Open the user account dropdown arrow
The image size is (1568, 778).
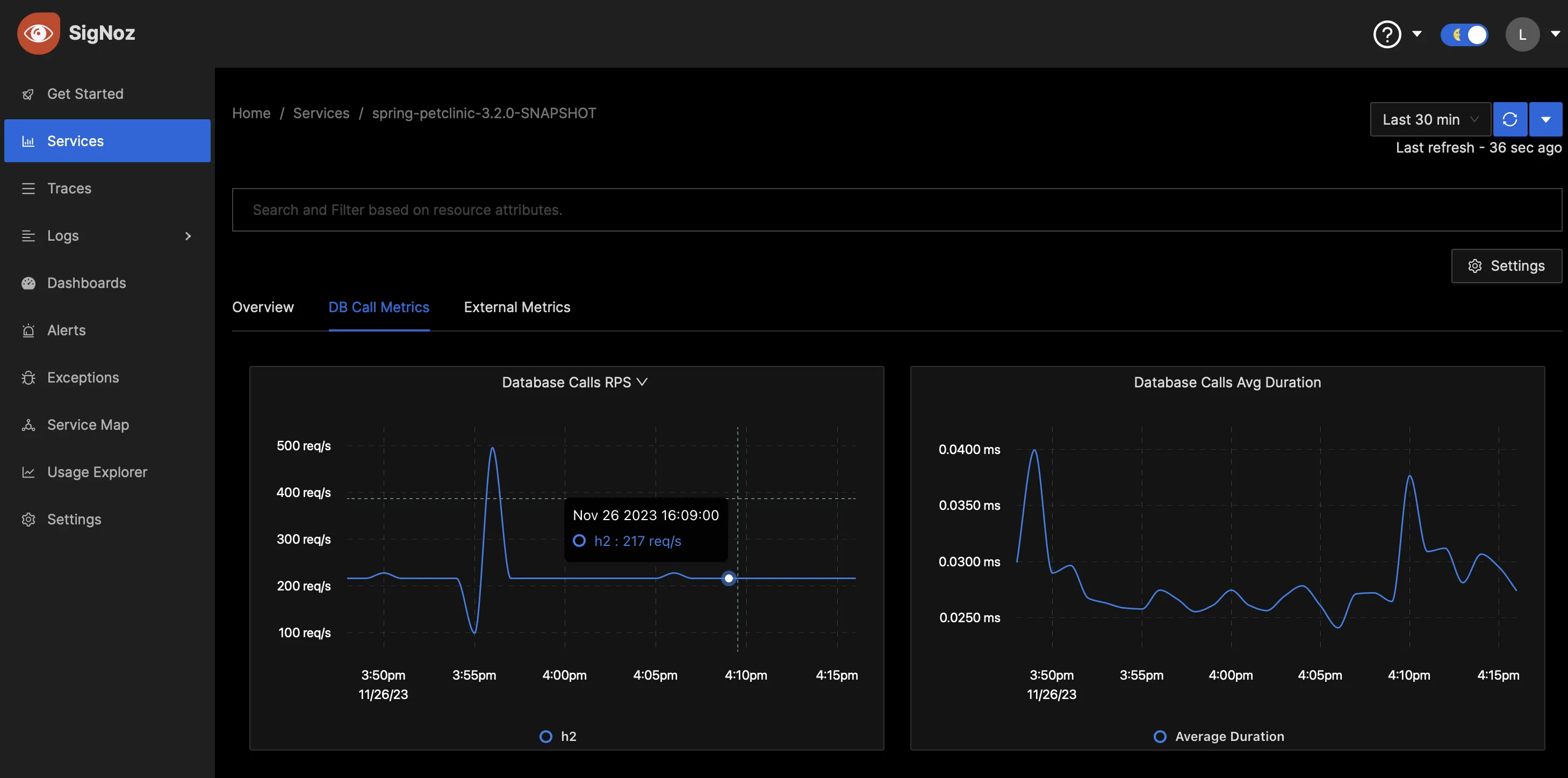pos(1555,34)
